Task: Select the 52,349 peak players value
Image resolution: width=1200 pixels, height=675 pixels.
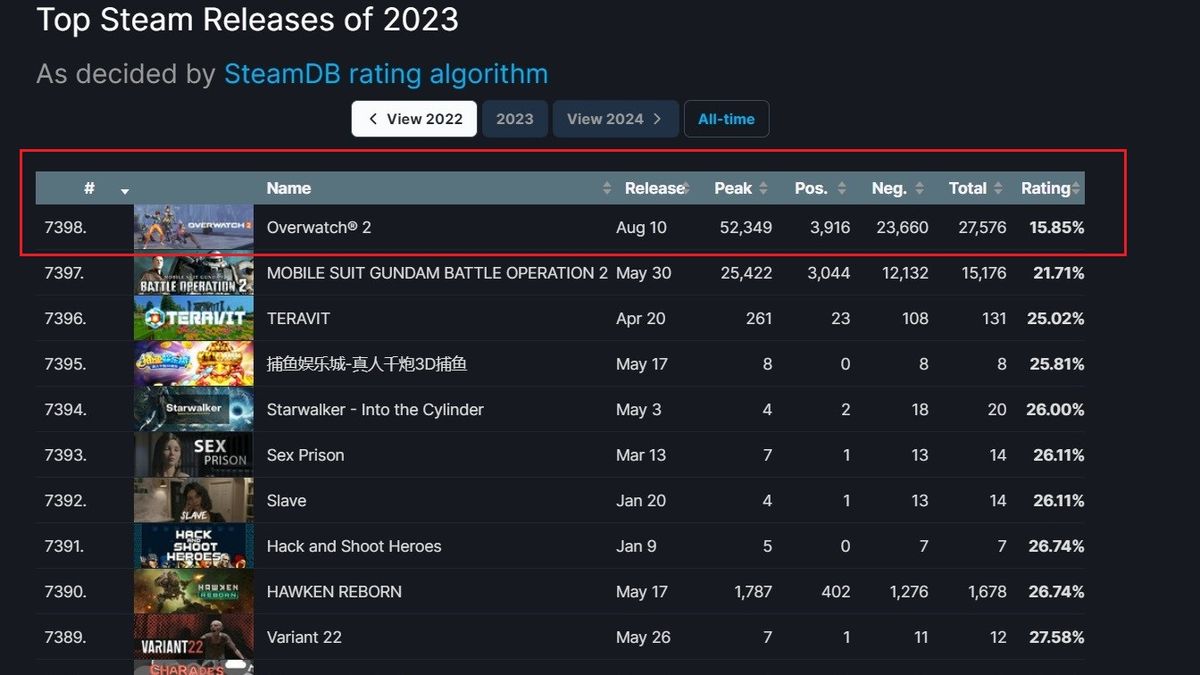Action: click(x=746, y=227)
